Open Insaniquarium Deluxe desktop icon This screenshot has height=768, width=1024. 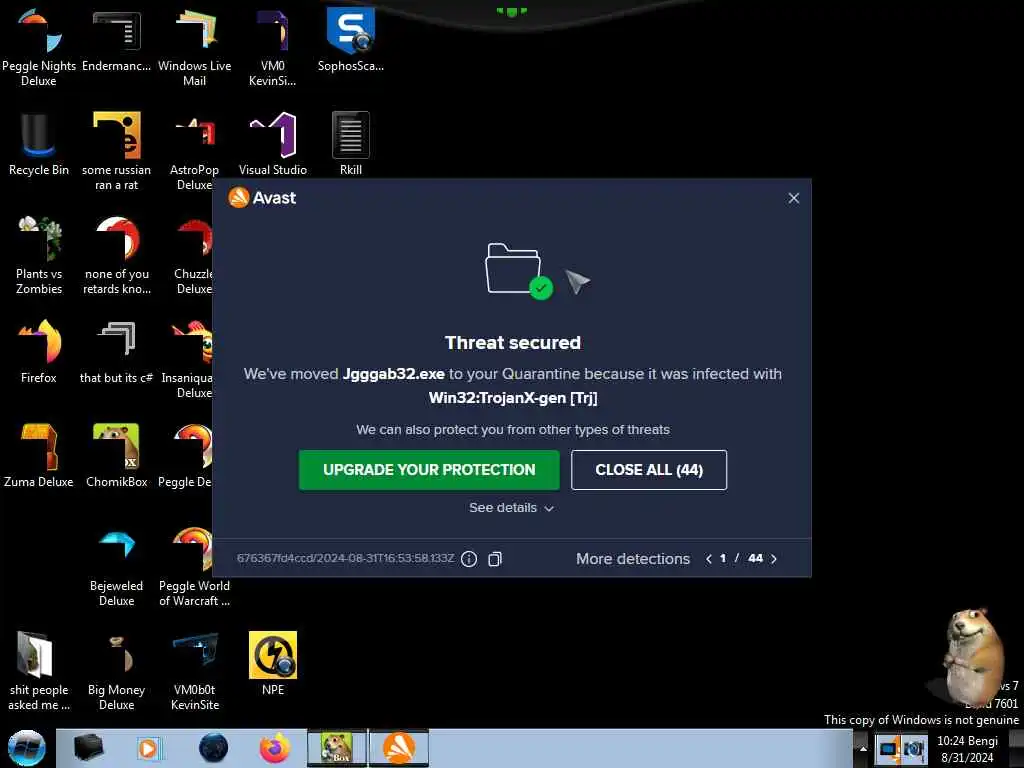point(188,358)
